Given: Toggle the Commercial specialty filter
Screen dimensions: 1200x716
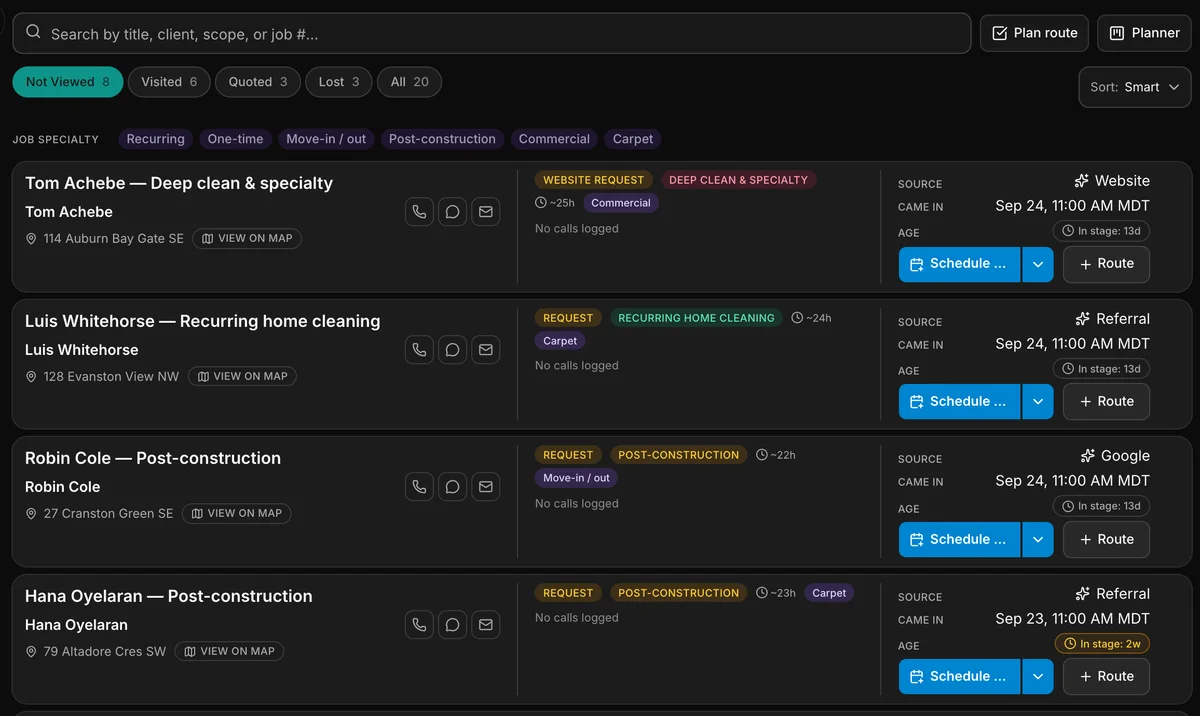Looking at the screenshot, I should (554, 139).
